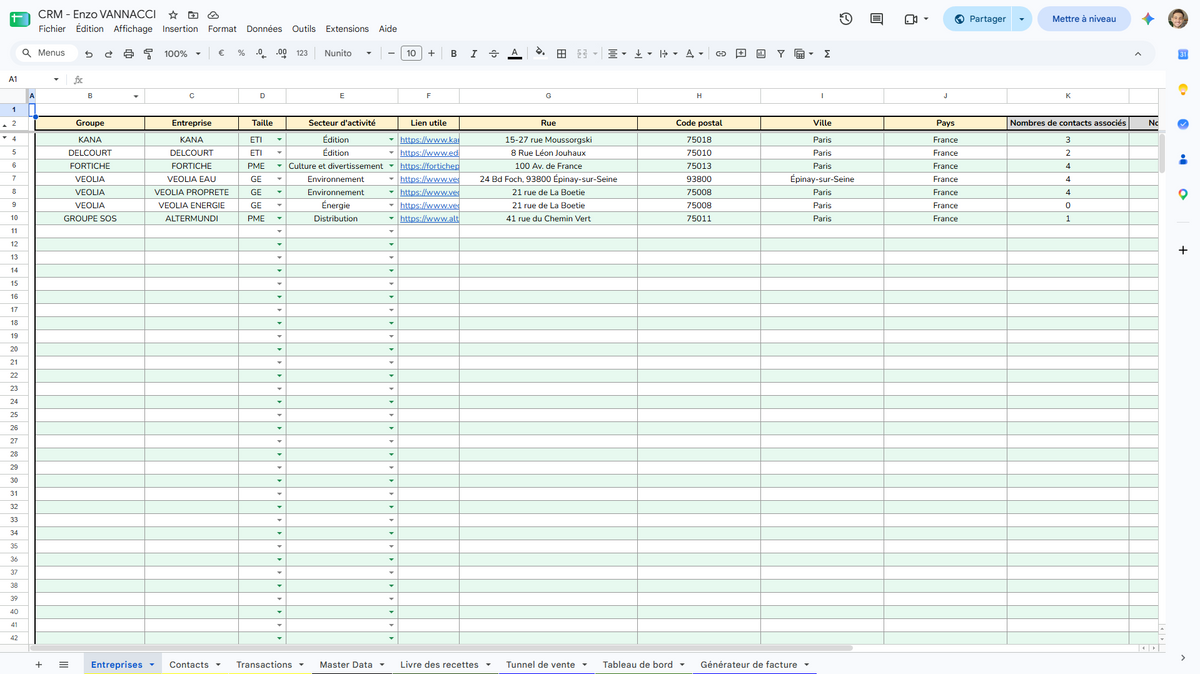1200x674 pixels.
Task: Collapse the toolbar with chevron
Action: point(1138,54)
